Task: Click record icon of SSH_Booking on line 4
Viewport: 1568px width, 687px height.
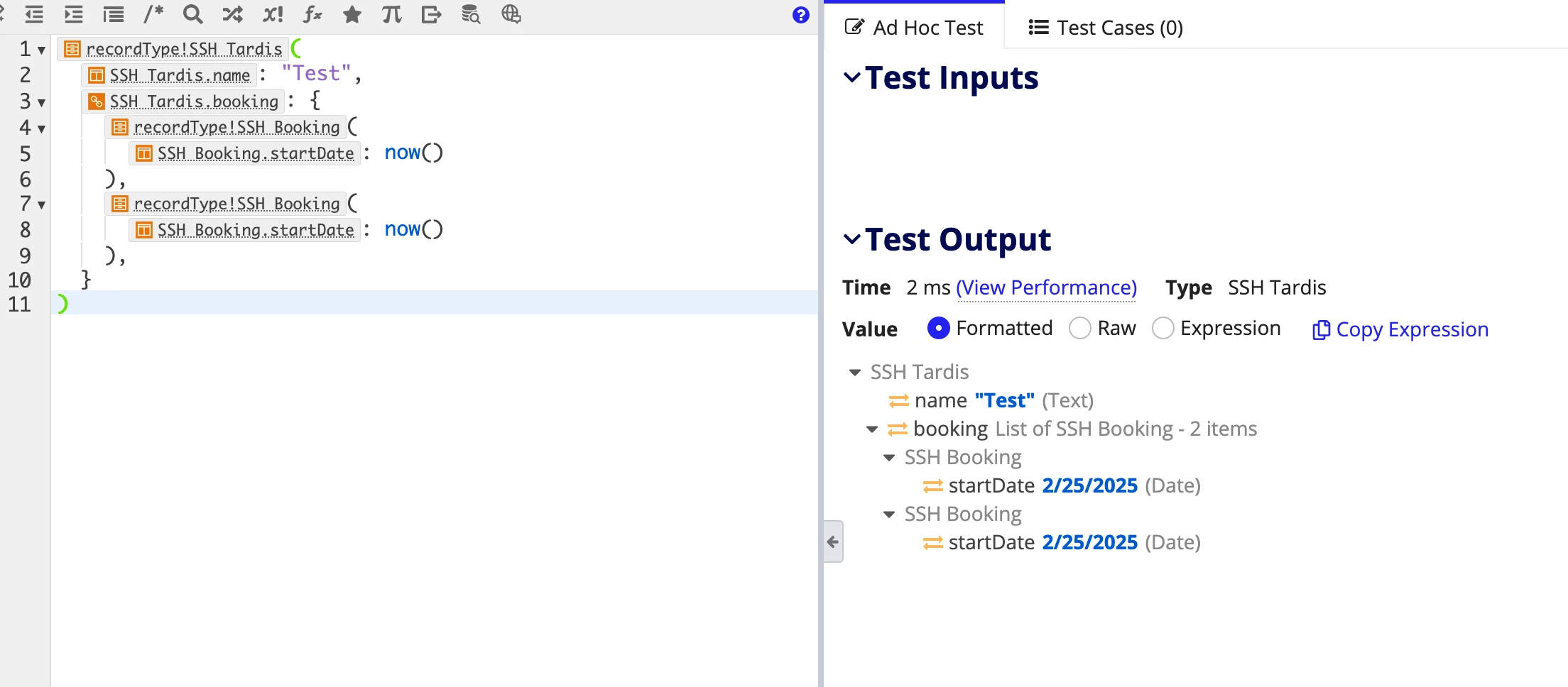Action: pos(120,127)
